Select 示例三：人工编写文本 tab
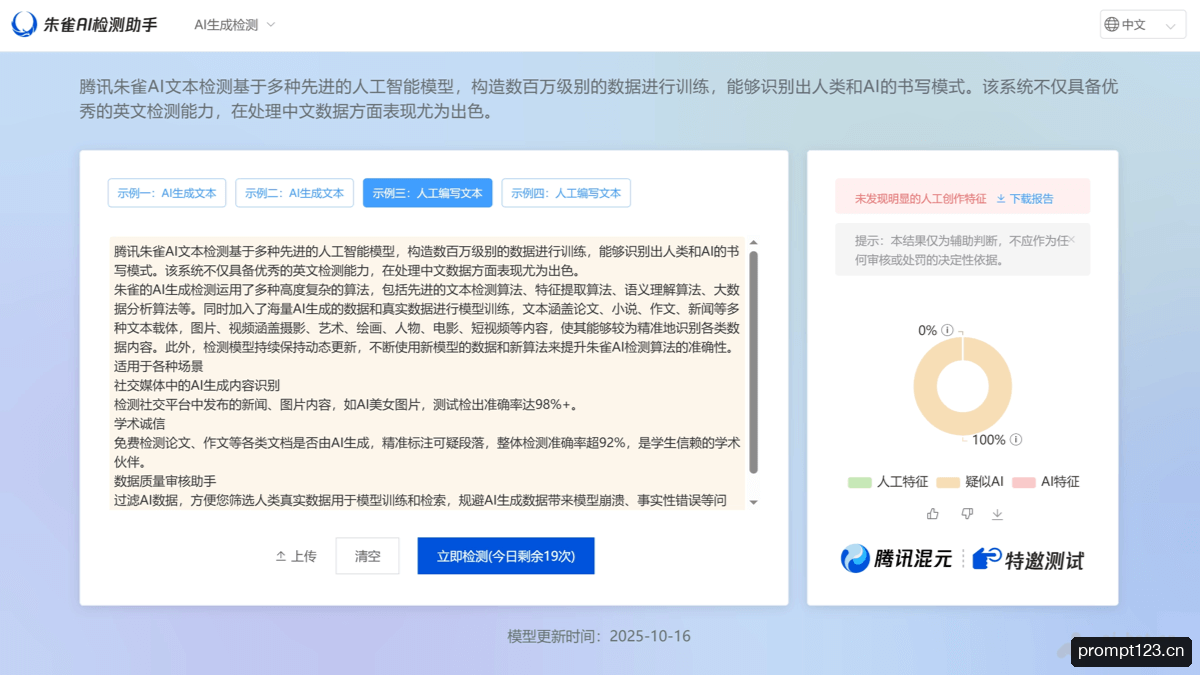 [x=427, y=193]
